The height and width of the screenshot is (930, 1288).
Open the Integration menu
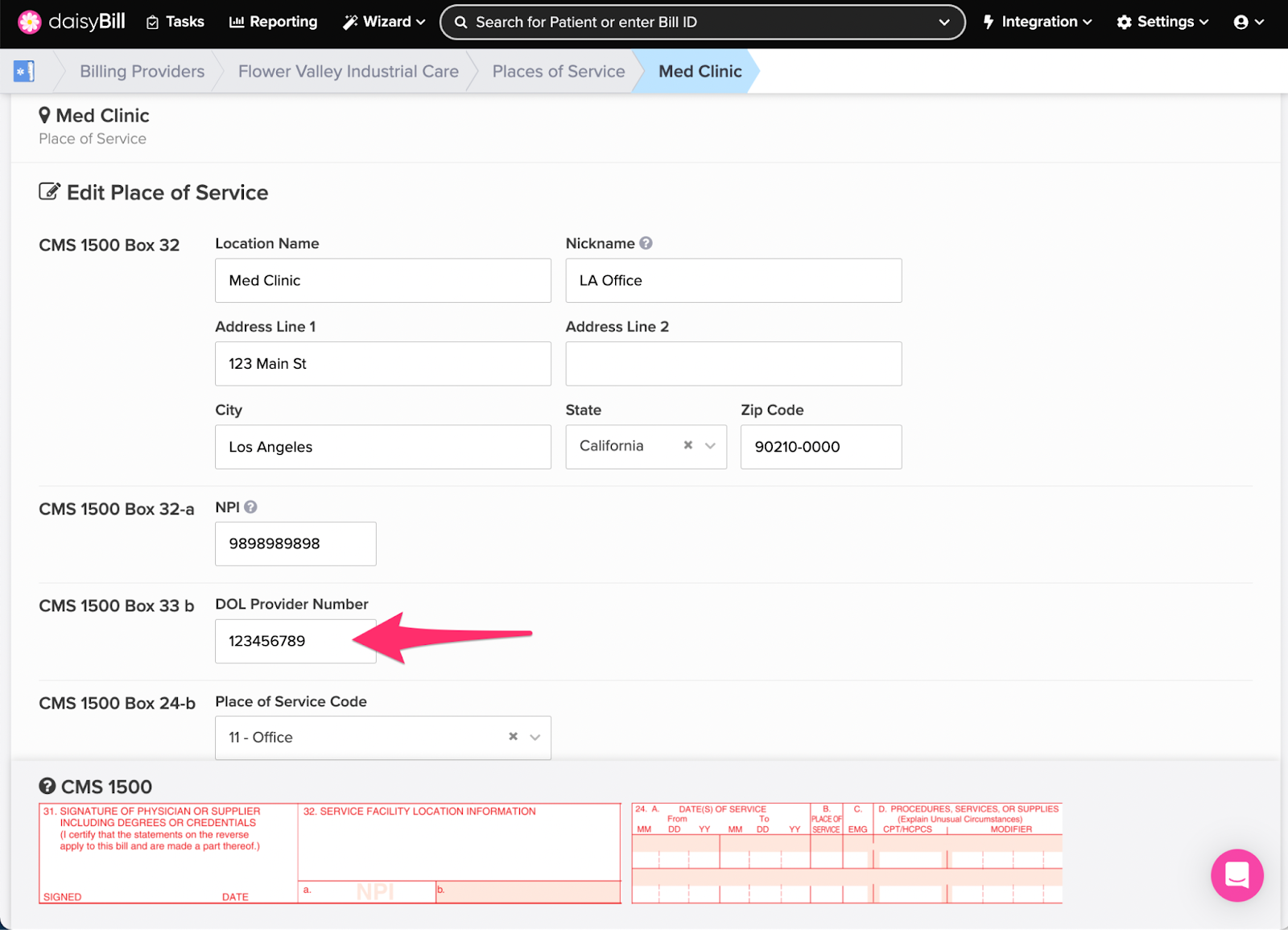tap(1038, 23)
